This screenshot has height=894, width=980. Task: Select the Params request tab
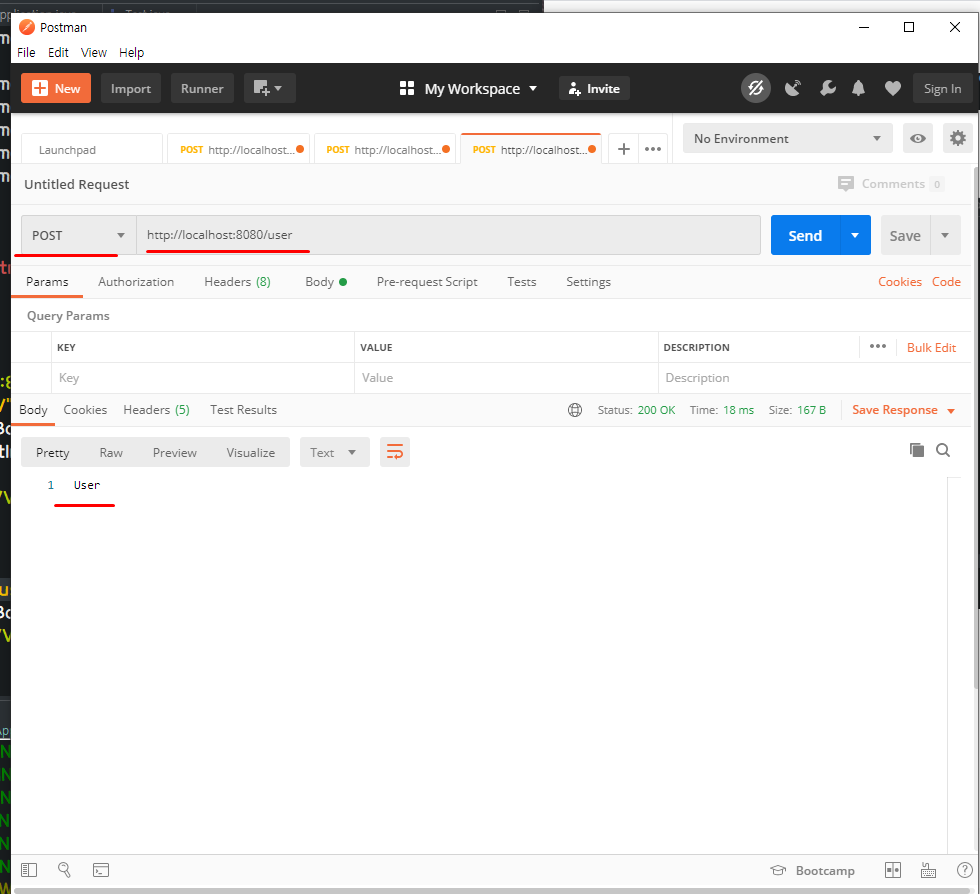click(47, 282)
